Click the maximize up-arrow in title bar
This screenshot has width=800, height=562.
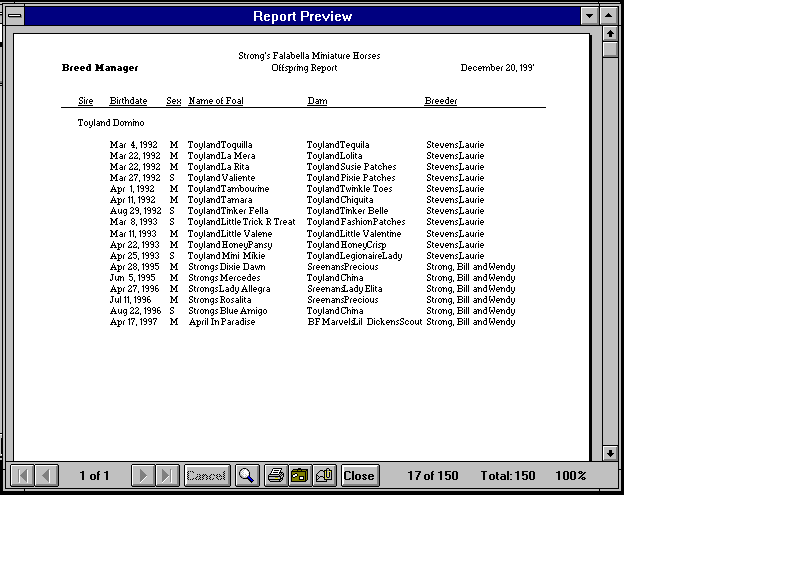coord(610,16)
